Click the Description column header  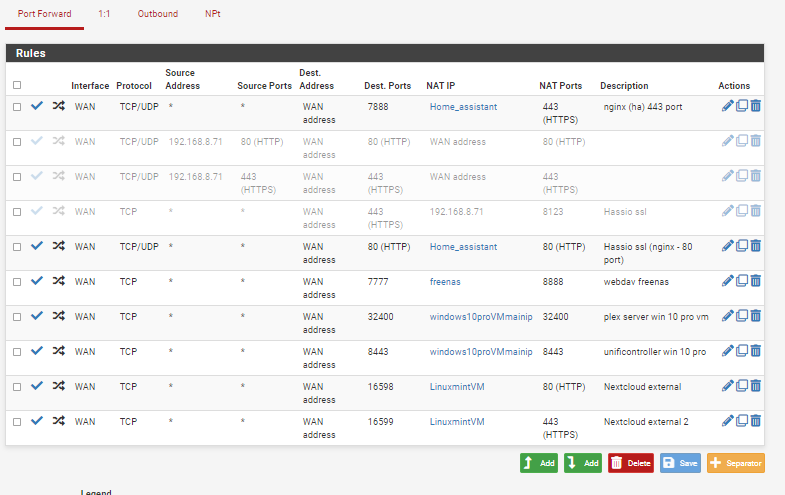(624, 86)
